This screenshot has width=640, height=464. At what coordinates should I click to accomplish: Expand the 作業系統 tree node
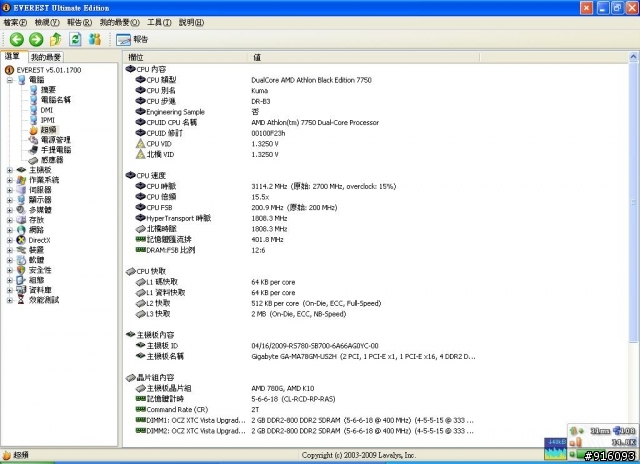10,180
